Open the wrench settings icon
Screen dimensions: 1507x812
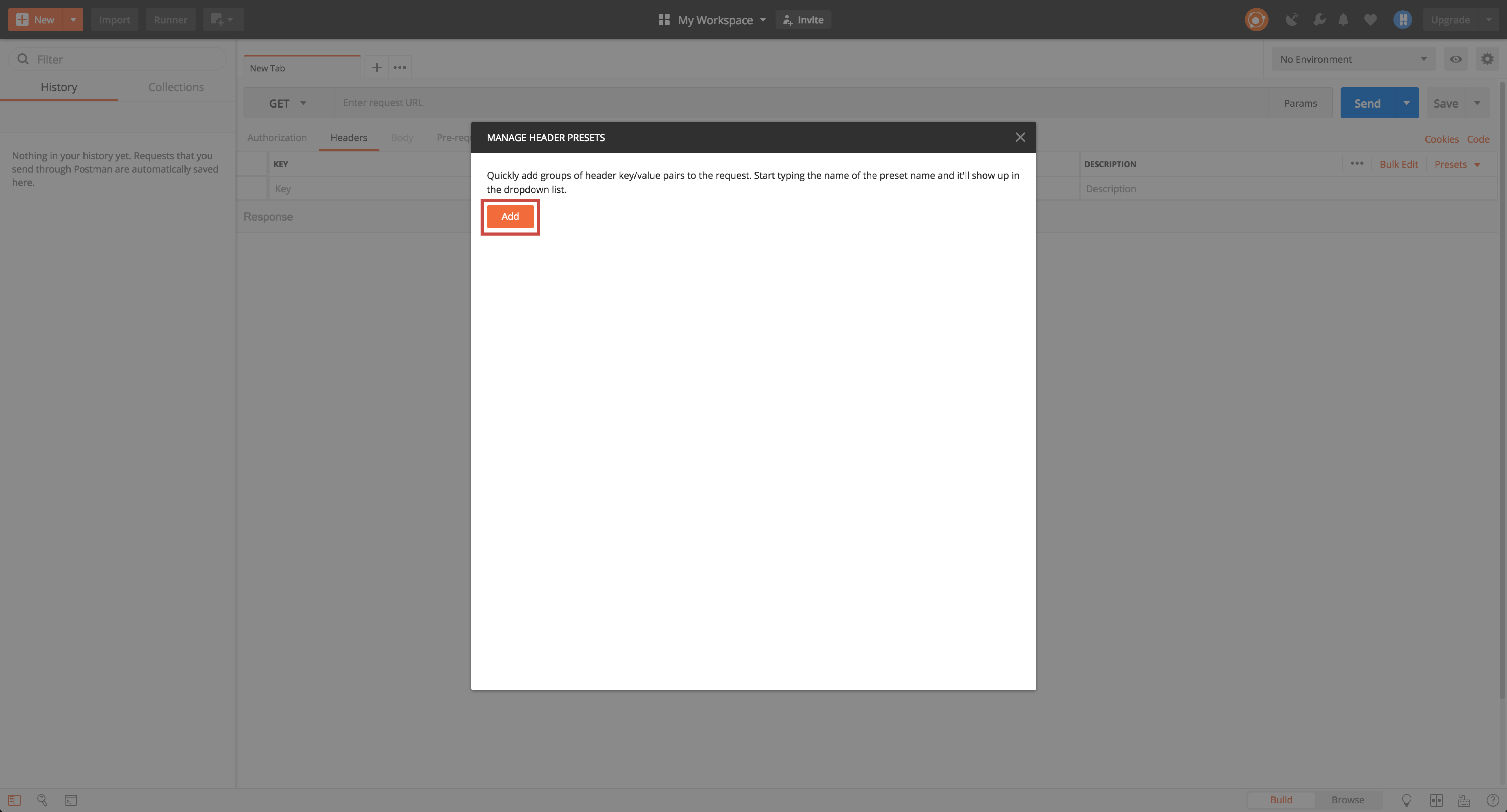coord(1319,19)
